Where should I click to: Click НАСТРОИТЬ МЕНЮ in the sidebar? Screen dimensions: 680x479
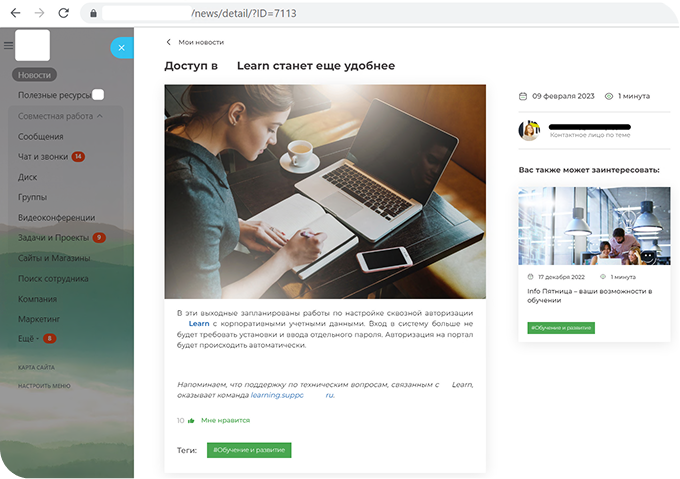[x=44, y=385]
